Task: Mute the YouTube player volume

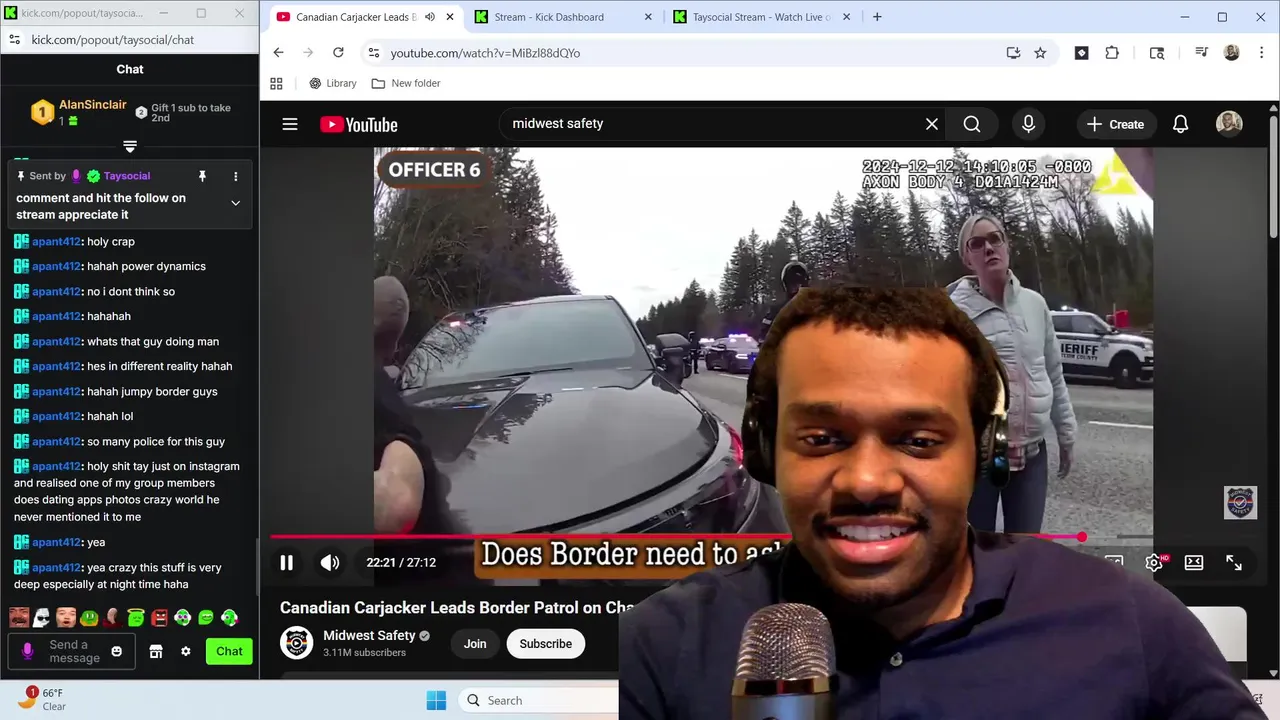Action: 330,563
